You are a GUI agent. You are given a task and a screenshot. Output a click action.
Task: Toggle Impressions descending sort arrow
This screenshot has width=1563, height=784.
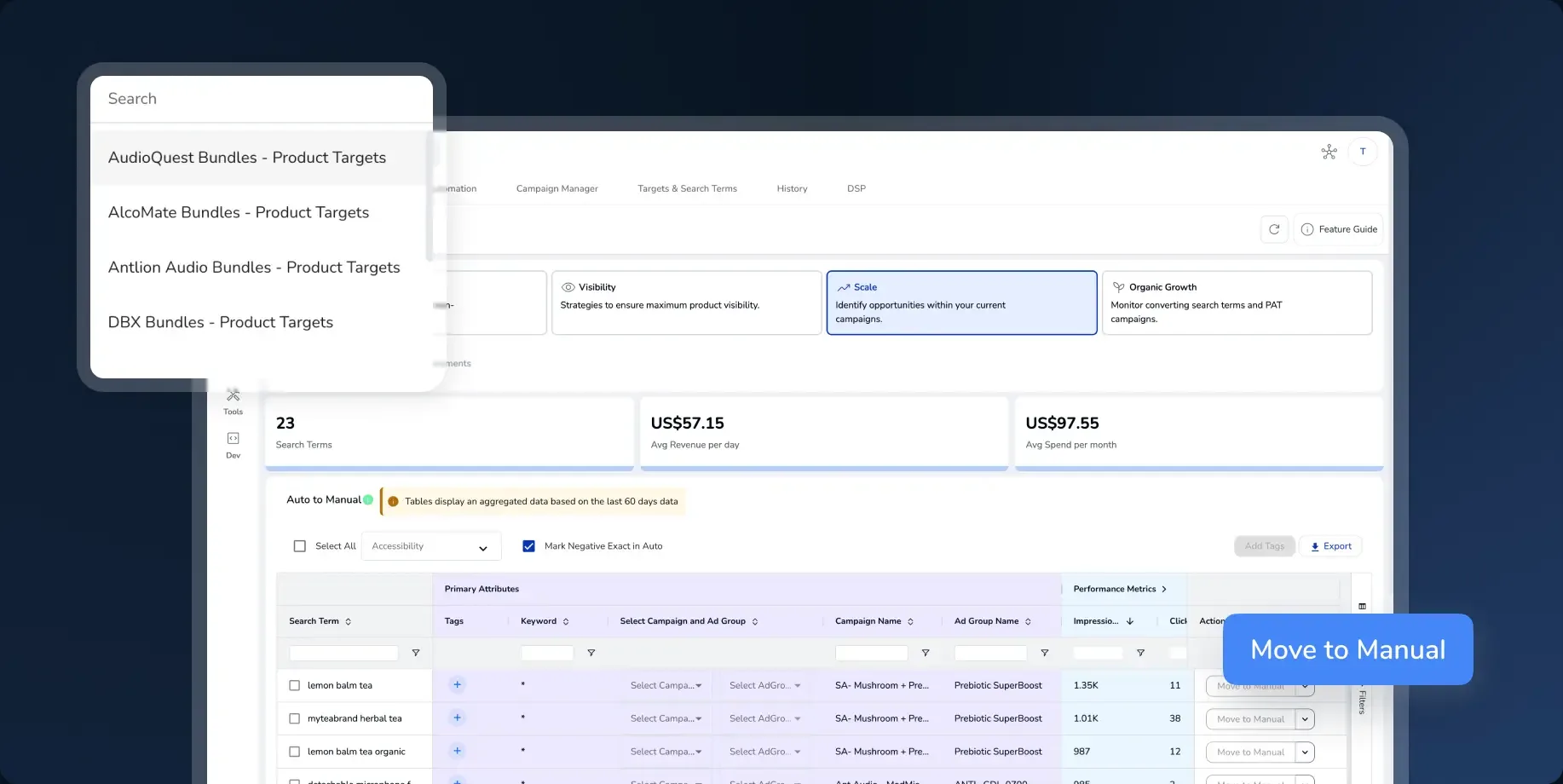tap(1130, 621)
